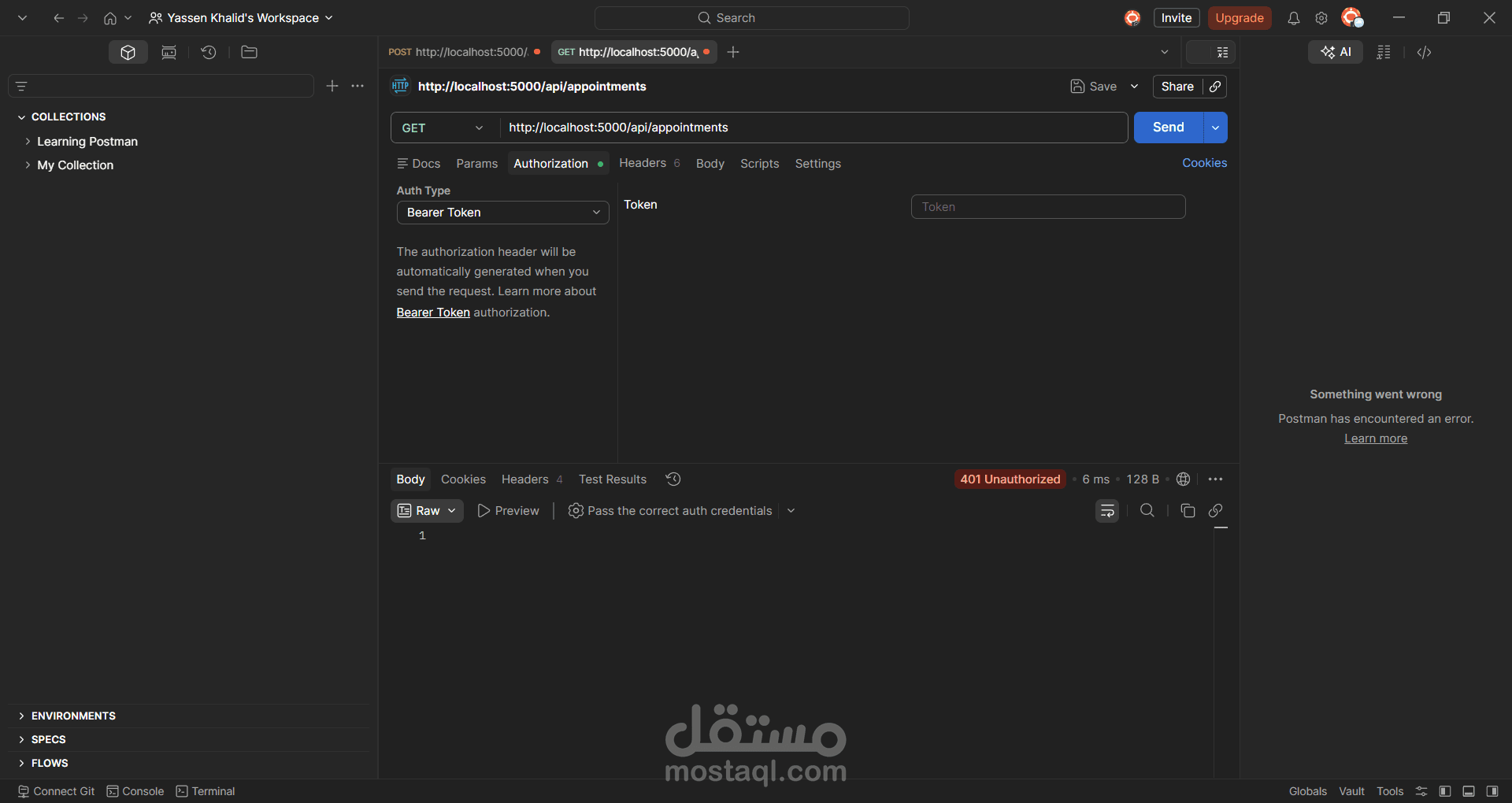Click the Upgrade button

point(1240,18)
